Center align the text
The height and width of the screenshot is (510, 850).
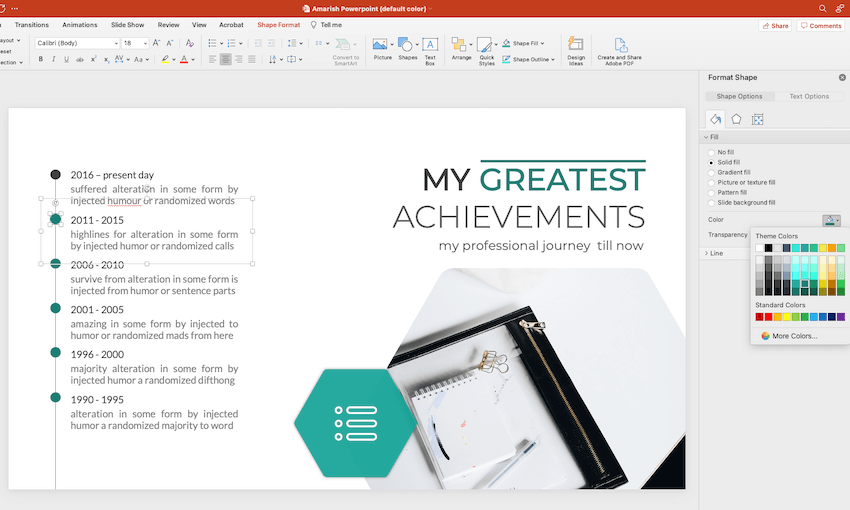[x=226, y=60]
